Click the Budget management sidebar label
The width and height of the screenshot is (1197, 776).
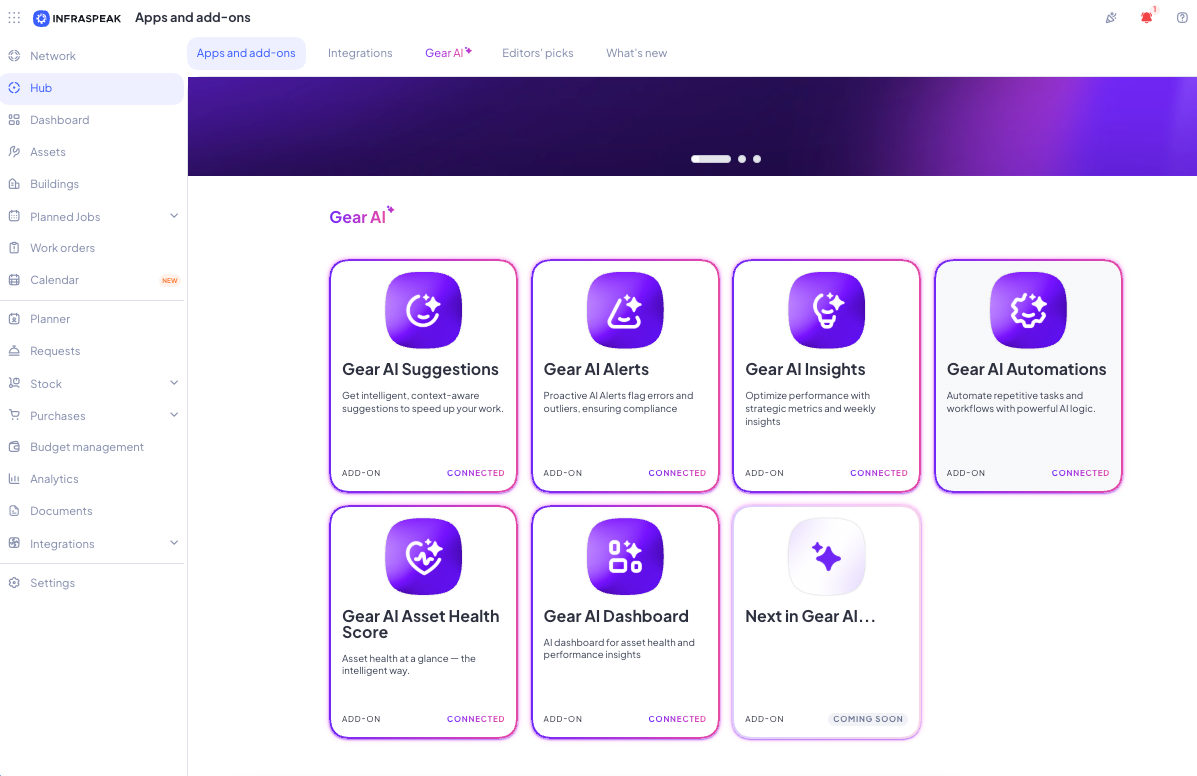[x=86, y=447]
